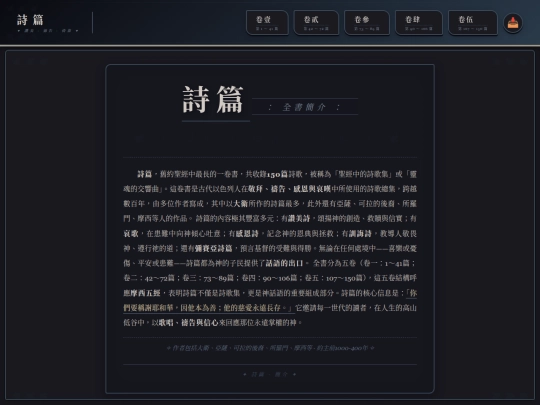Viewport: 540px width, 405px height.
Task: Click the bold phrase 話語的出口
Action: click(284, 263)
